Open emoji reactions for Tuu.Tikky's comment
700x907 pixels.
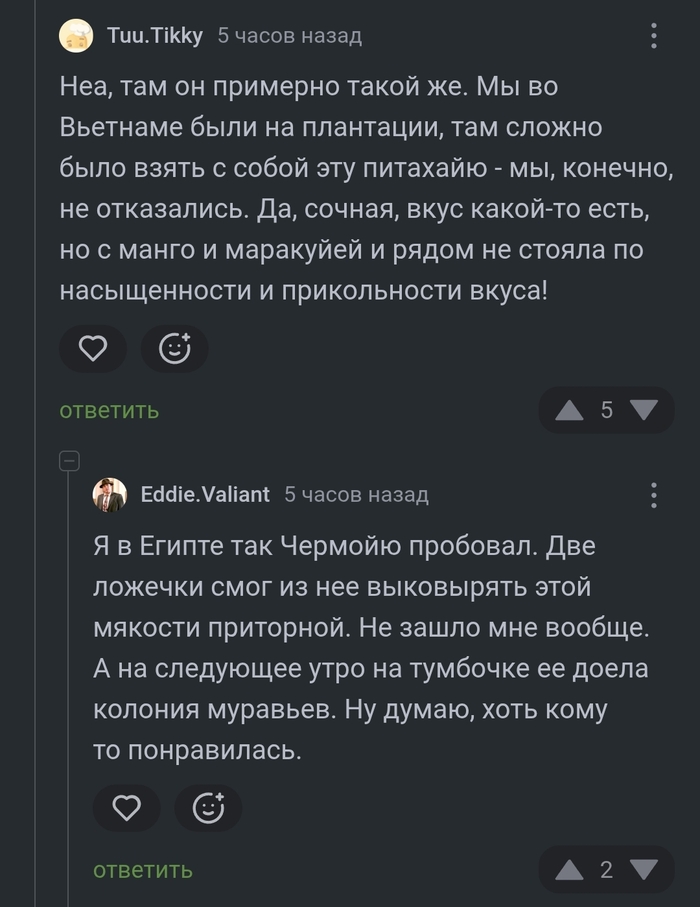[x=175, y=348]
